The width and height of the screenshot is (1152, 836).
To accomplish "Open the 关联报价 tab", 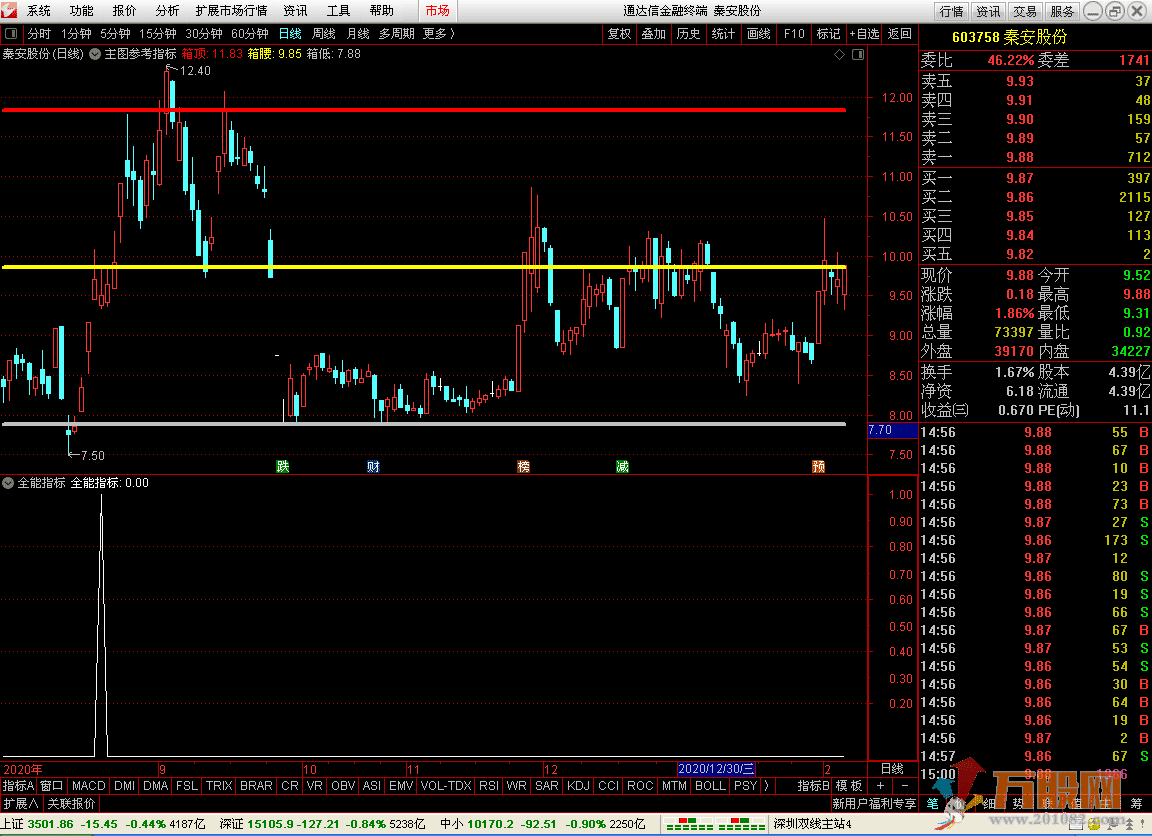I will (x=71, y=804).
